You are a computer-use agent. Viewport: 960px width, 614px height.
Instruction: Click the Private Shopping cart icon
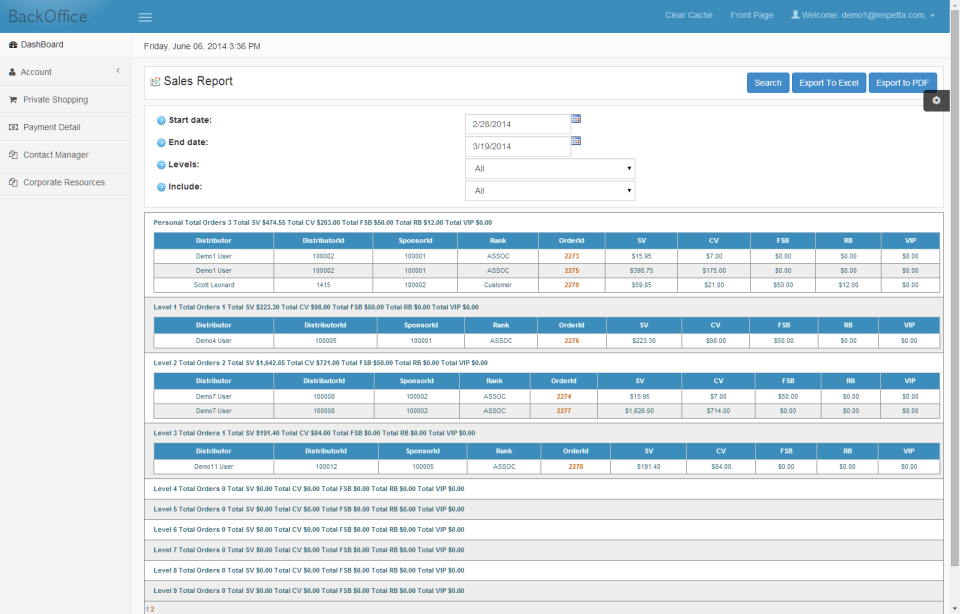[x=13, y=100]
